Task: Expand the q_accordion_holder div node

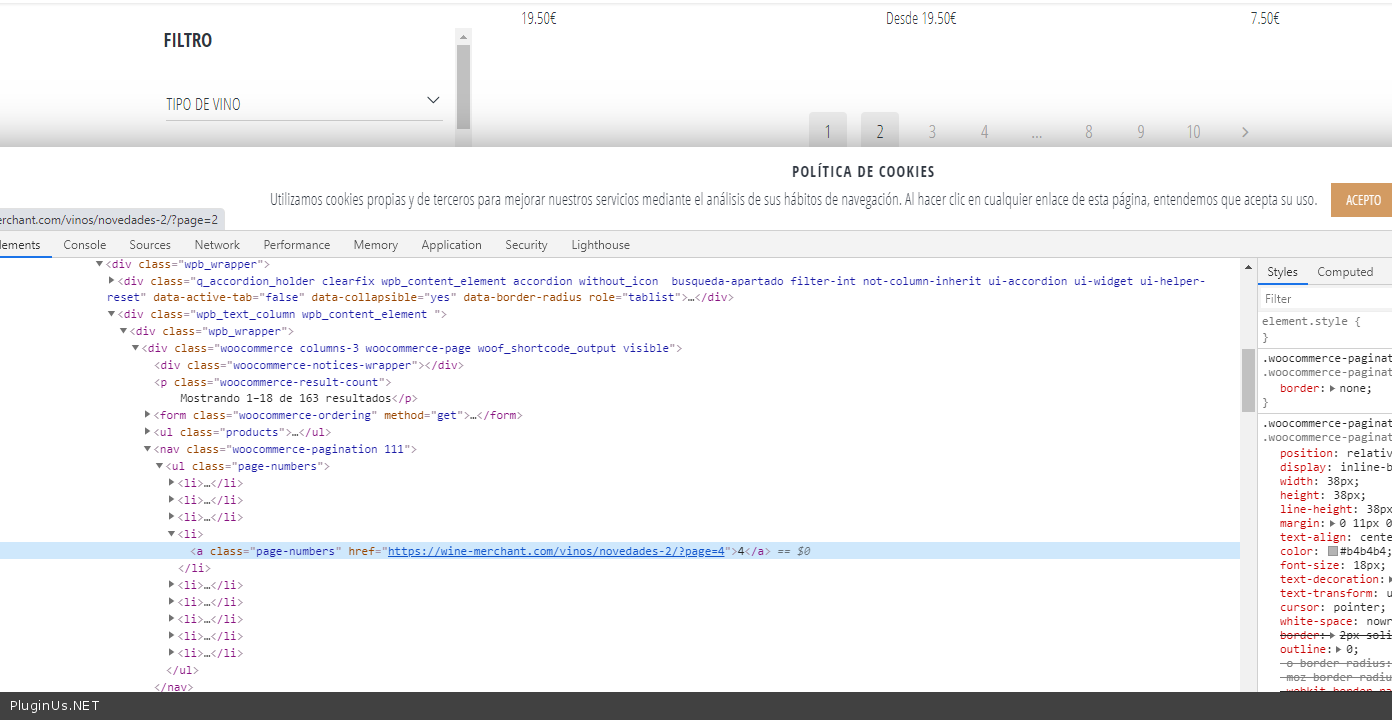Action: click(111, 281)
